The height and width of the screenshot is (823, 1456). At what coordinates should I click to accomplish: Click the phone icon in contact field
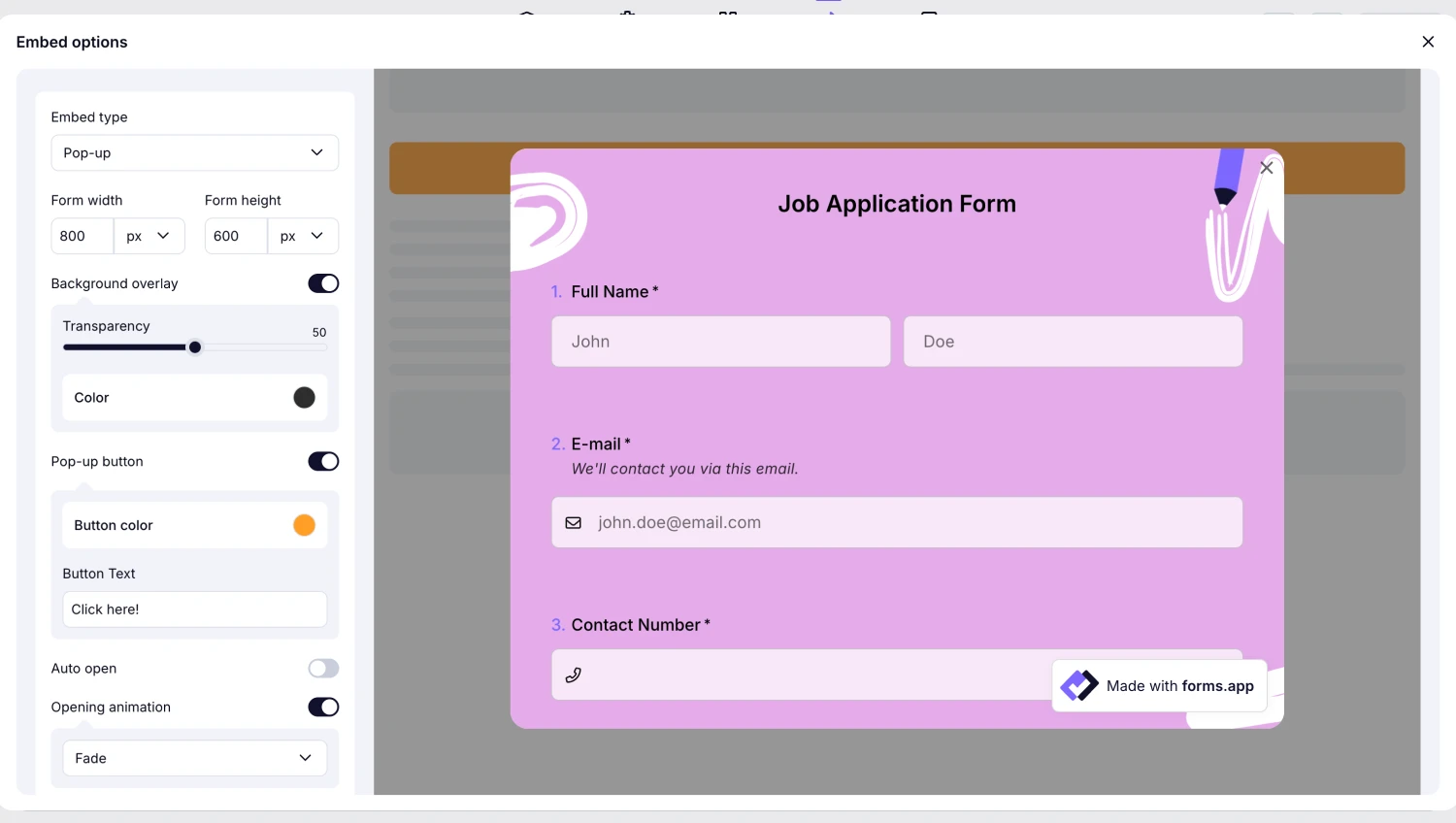pos(574,675)
